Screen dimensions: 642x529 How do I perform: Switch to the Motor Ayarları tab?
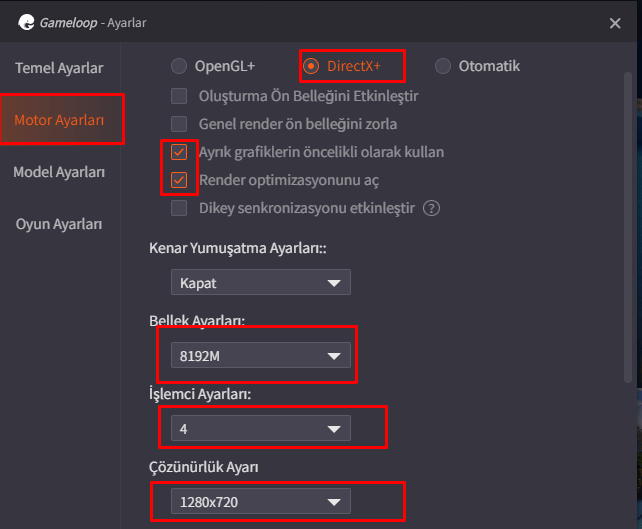61,120
